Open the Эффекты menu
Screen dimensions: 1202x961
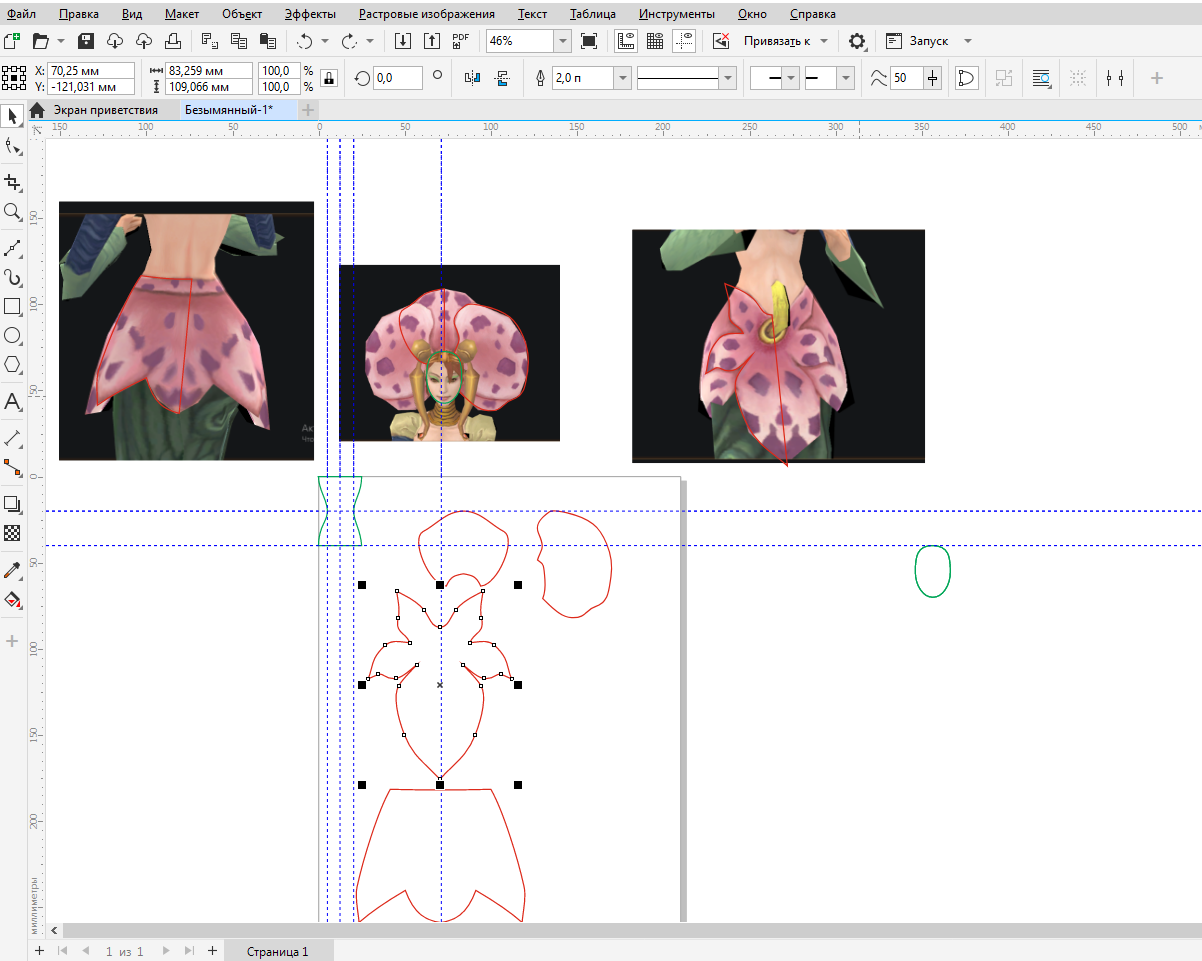coord(310,14)
